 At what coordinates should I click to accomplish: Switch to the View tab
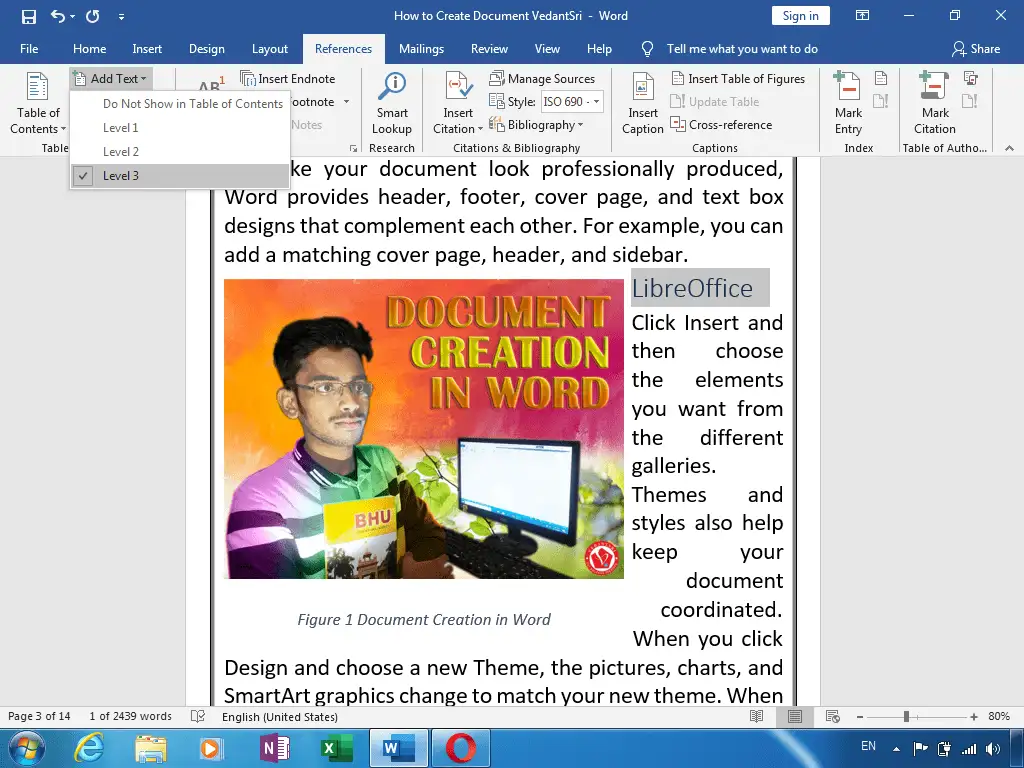547,49
